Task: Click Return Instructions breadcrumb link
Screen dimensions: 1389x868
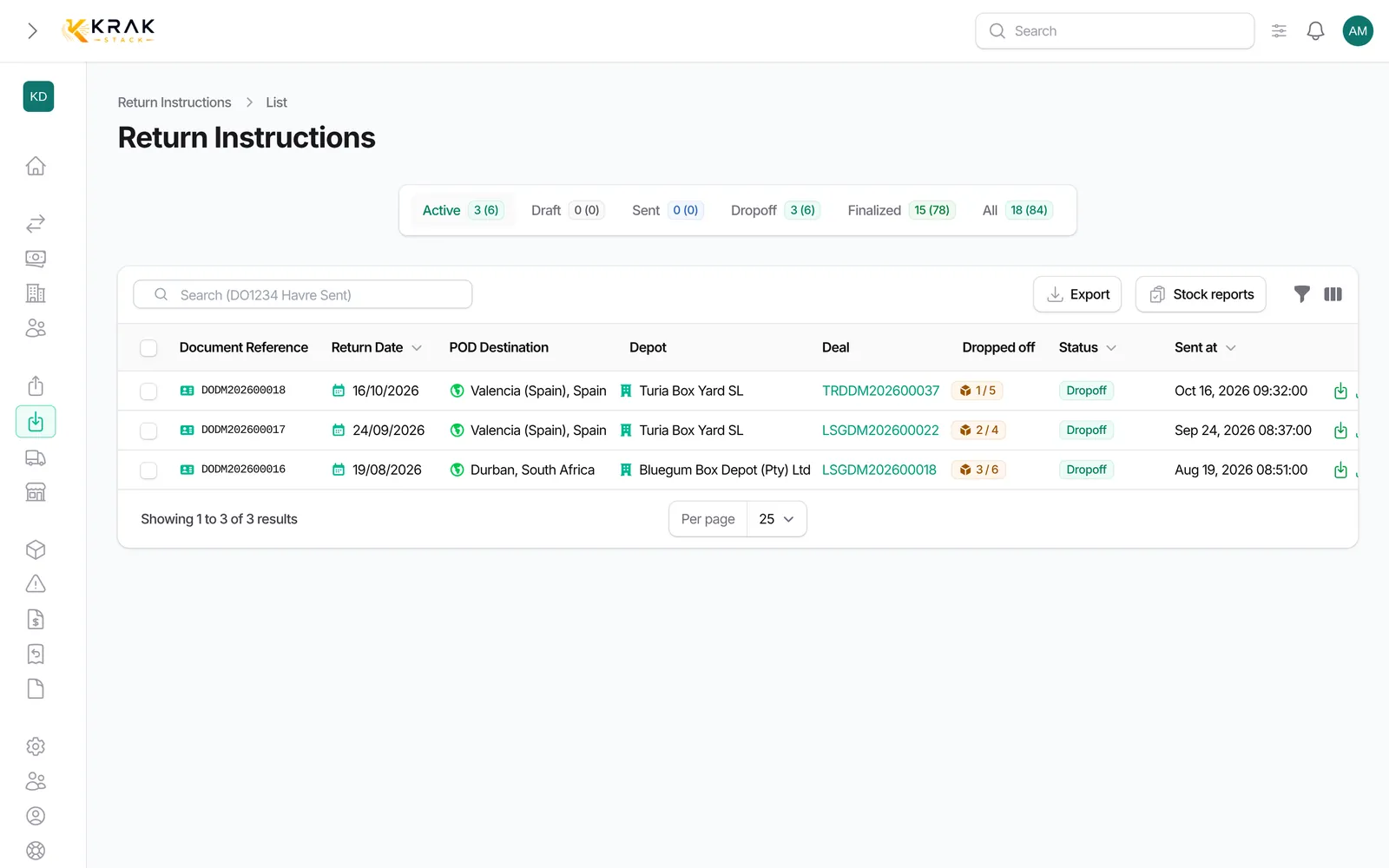Action: click(x=174, y=102)
